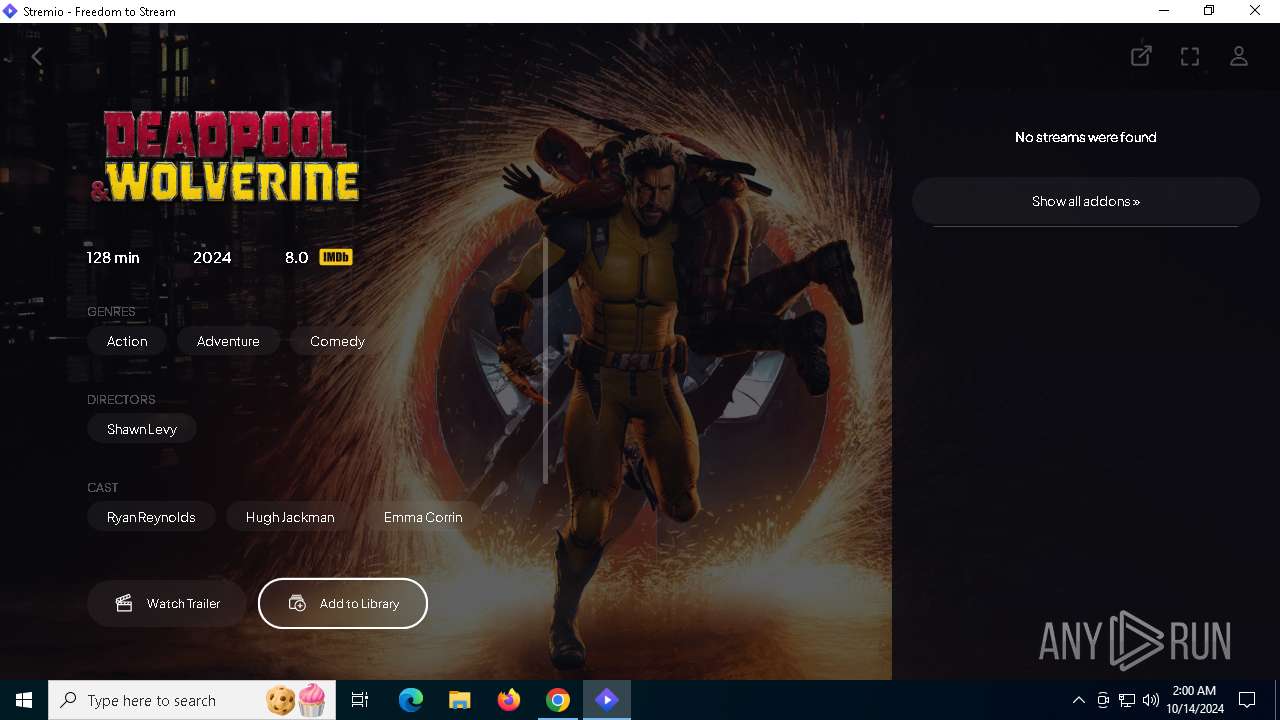The image size is (1280, 720).
Task: Click the 128 min runtime text
Action: (113, 257)
